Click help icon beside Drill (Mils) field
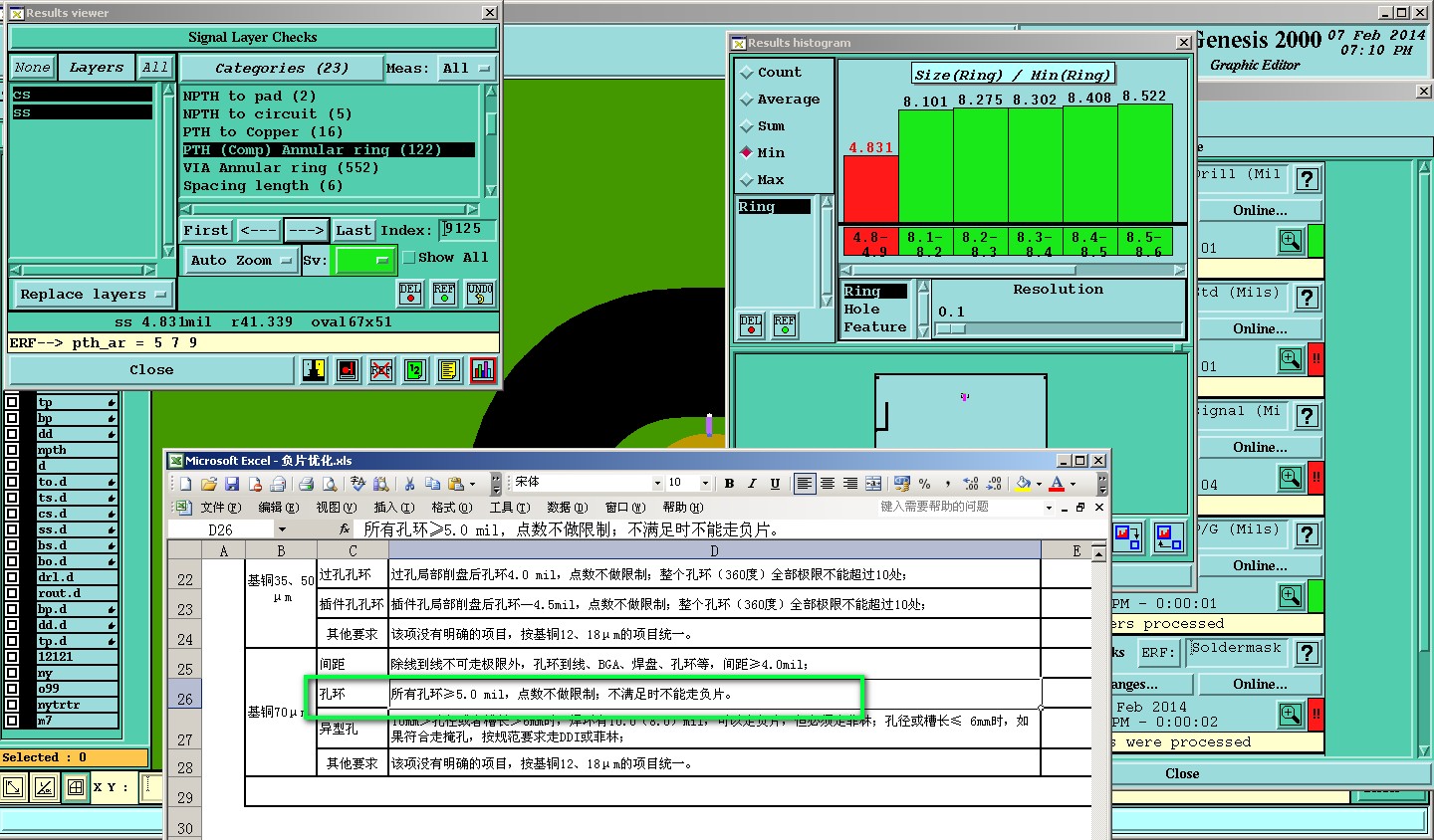1434x840 pixels. 1308,178
